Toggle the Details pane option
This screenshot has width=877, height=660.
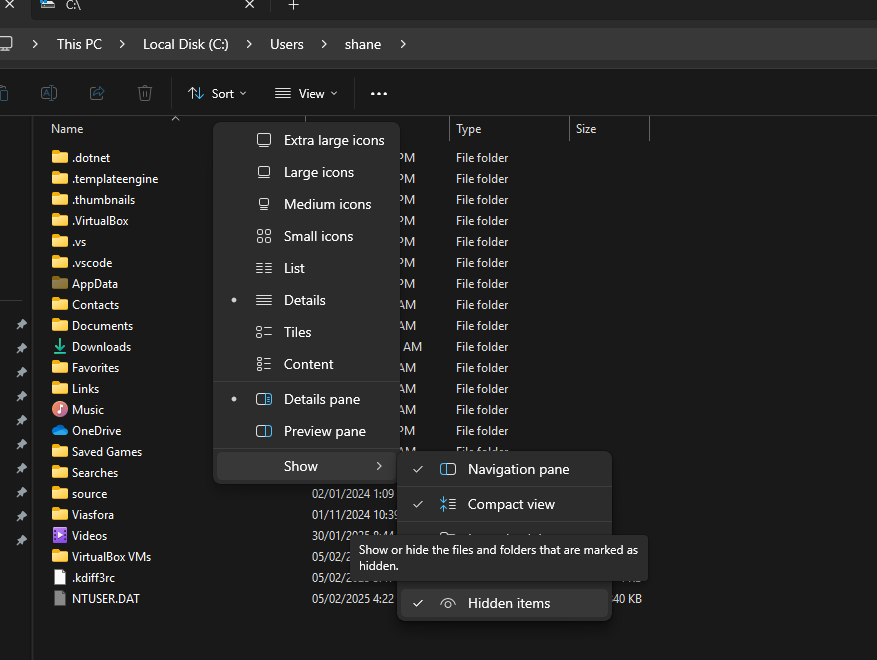tap(307, 399)
